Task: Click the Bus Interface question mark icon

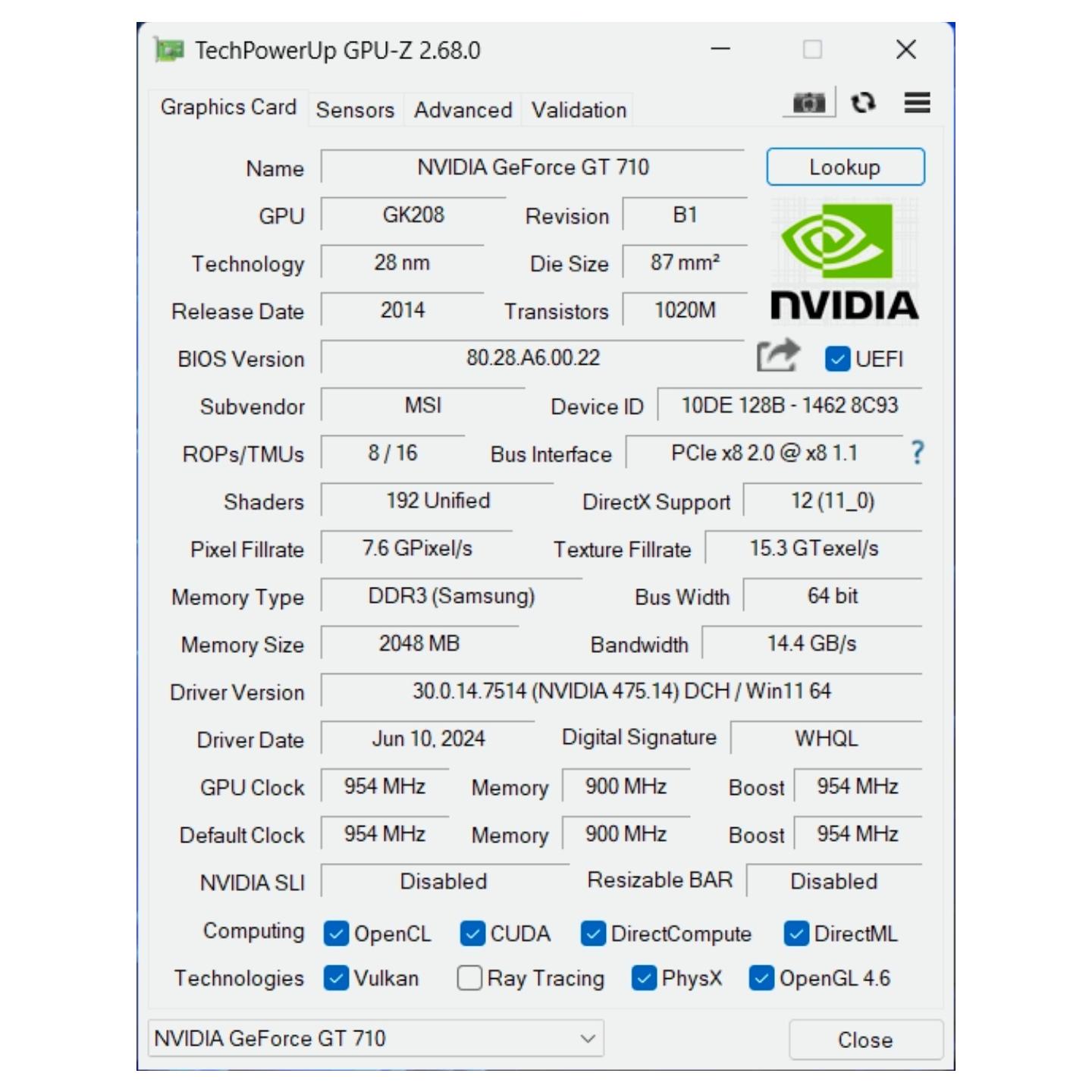Action: pos(917,453)
